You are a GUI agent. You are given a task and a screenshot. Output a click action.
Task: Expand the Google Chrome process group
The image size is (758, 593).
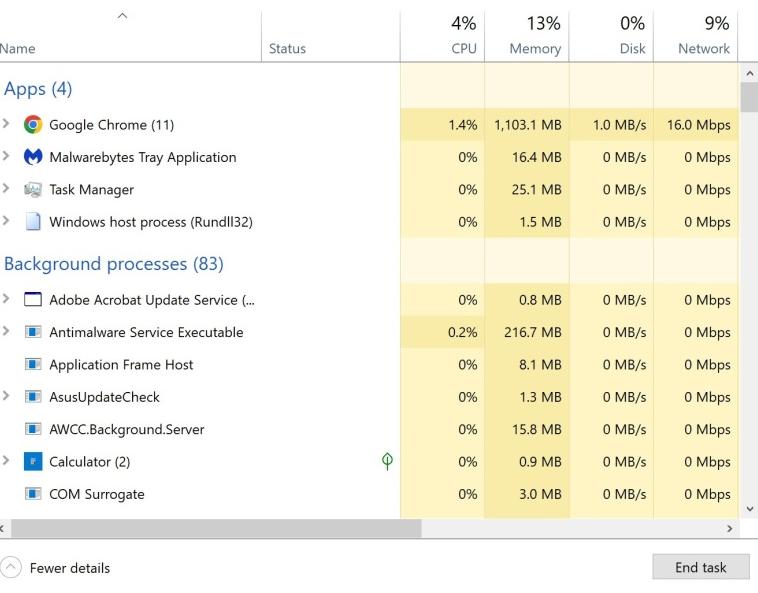pos(8,125)
